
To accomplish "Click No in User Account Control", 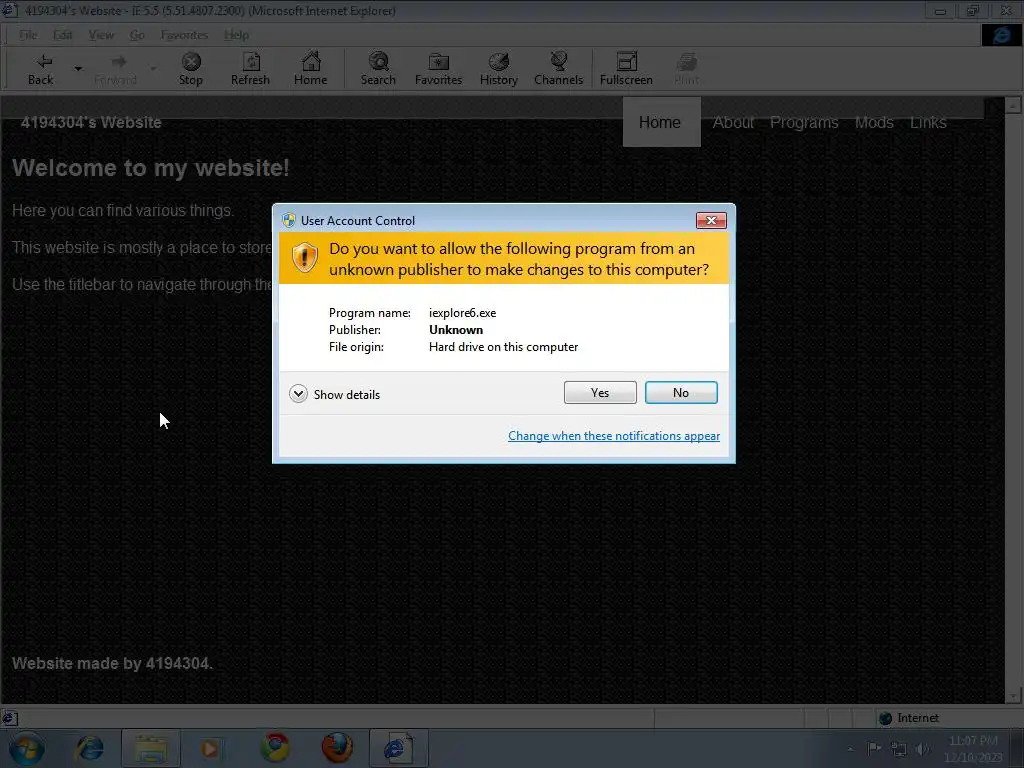I will 680,392.
